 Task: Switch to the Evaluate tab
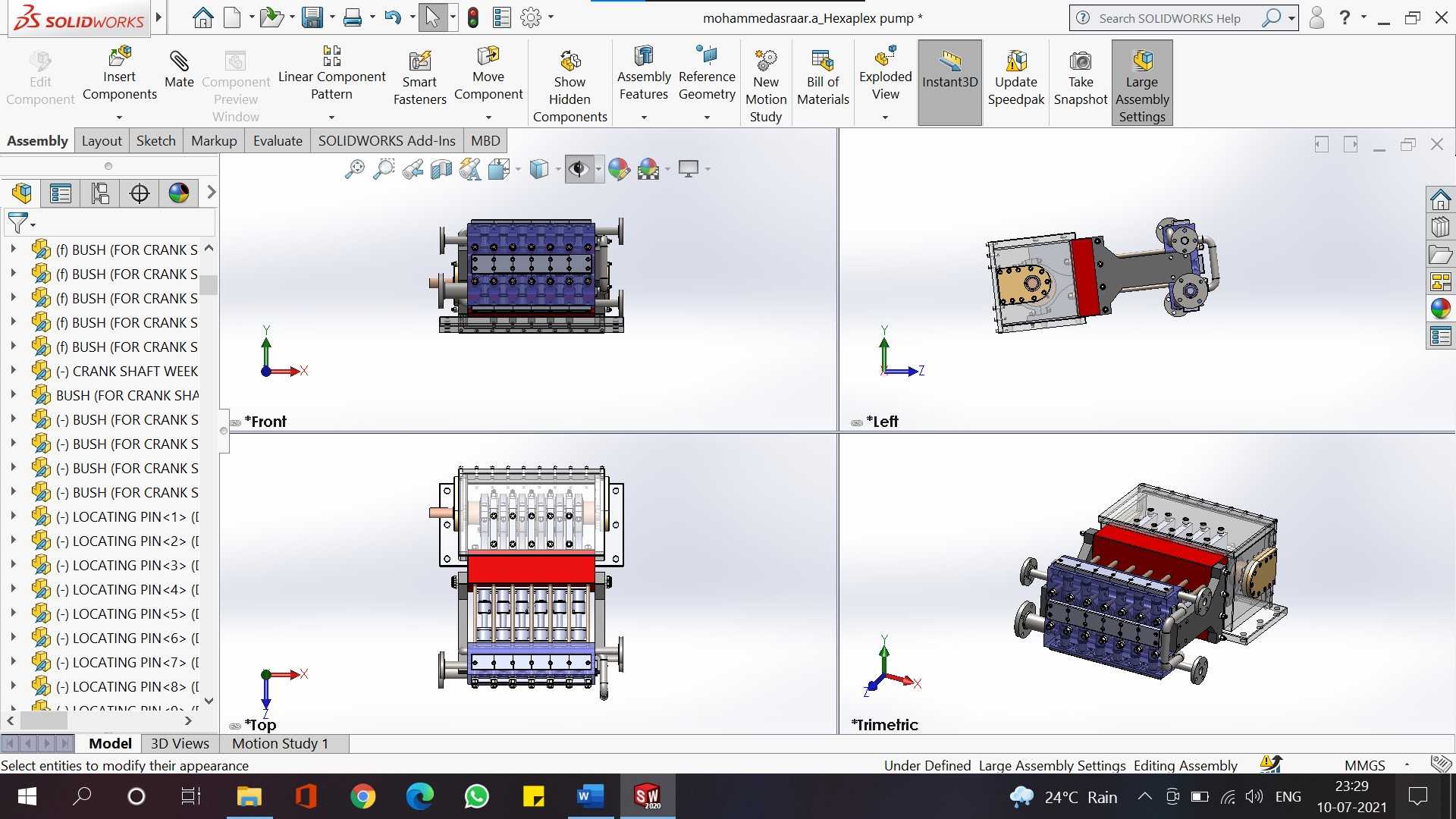click(278, 140)
